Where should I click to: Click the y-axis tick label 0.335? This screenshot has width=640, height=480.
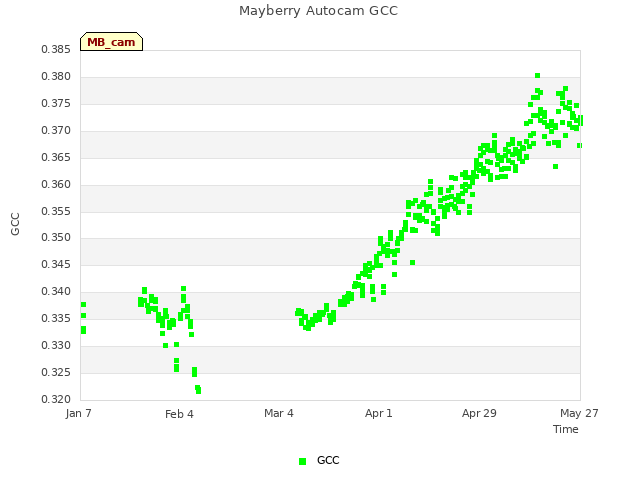click(56, 318)
